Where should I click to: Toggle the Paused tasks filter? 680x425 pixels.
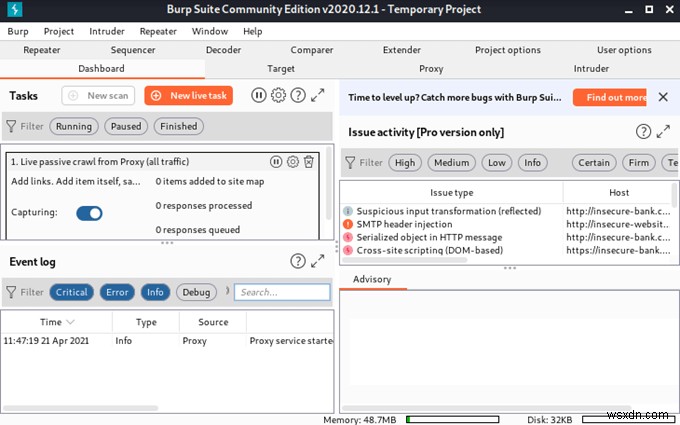point(126,126)
